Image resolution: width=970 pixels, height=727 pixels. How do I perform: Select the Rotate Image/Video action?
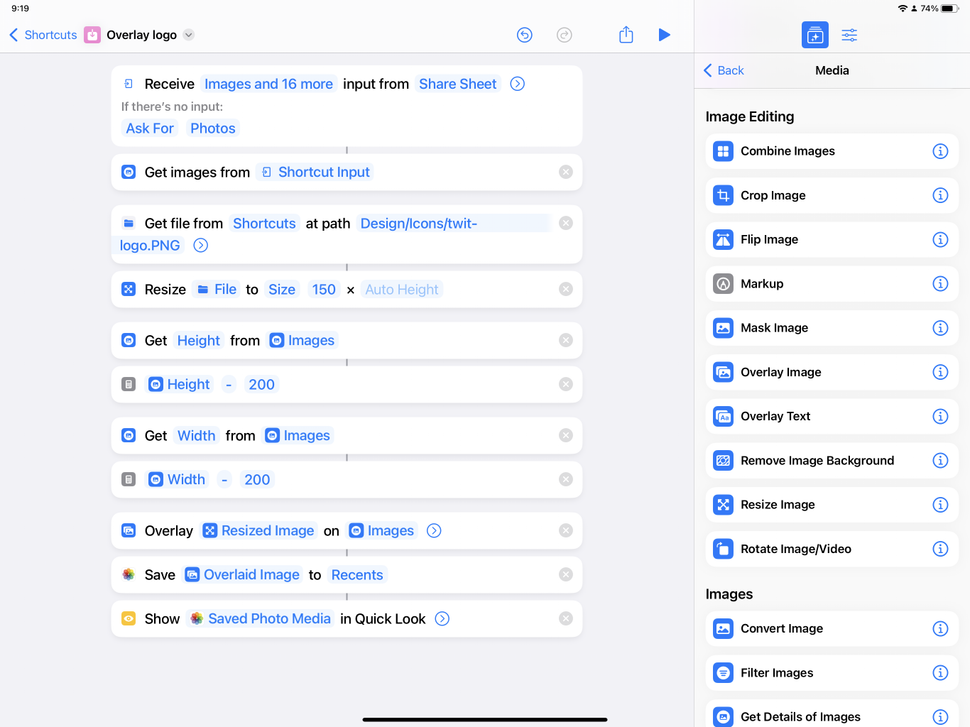coord(830,548)
